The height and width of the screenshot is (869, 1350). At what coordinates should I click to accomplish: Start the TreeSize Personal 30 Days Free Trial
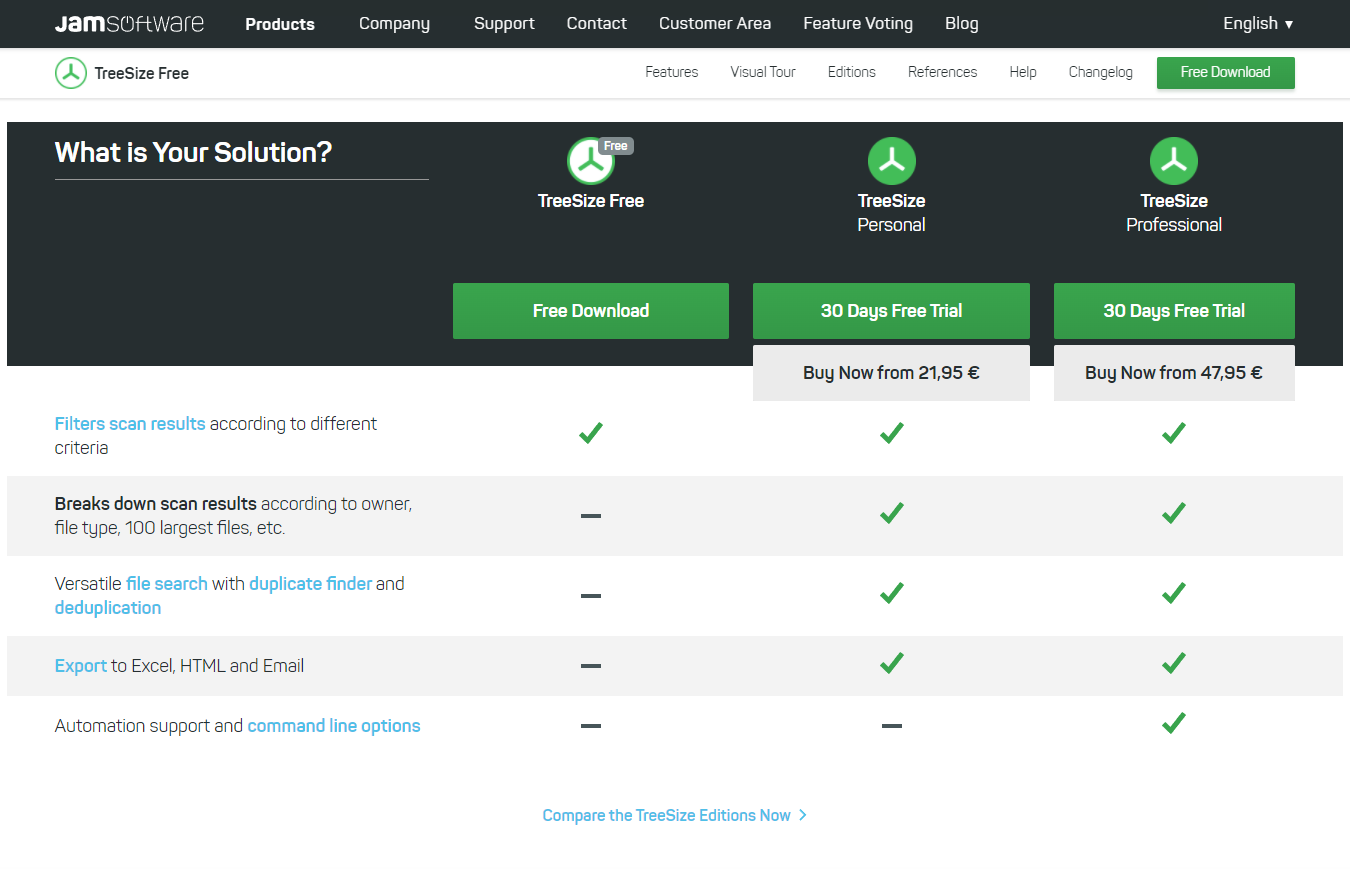coord(891,311)
